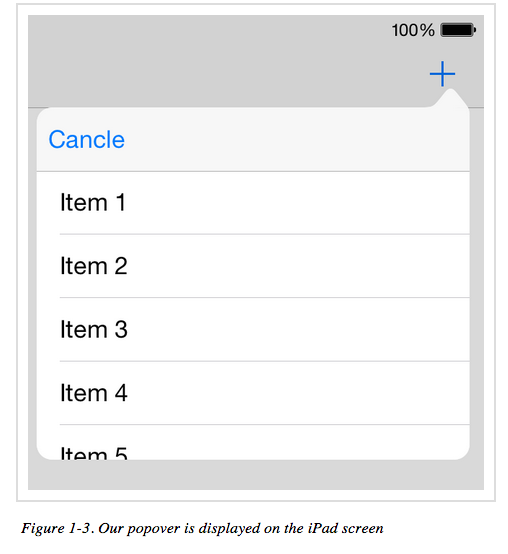Tap the partially visible Item 5 row
508x554 pixels.
(253, 442)
